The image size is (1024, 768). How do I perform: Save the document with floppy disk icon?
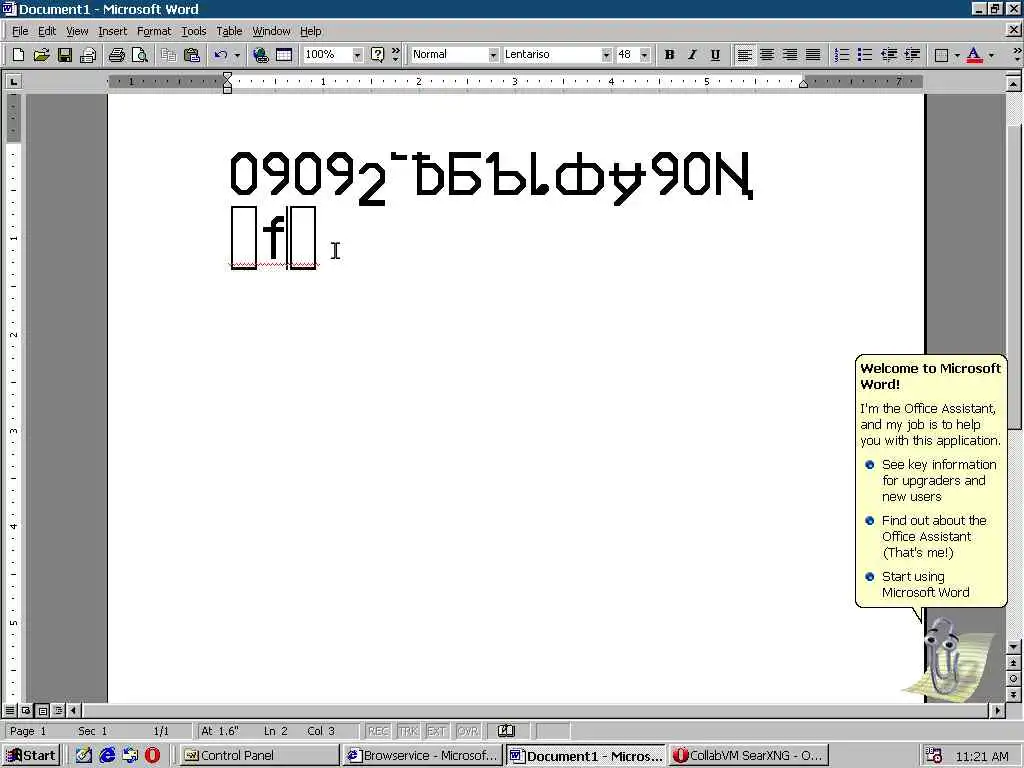[64, 55]
